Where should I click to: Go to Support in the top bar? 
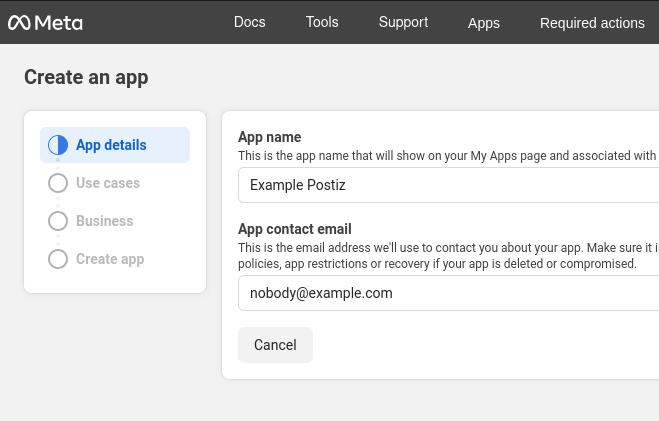click(403, 22)
